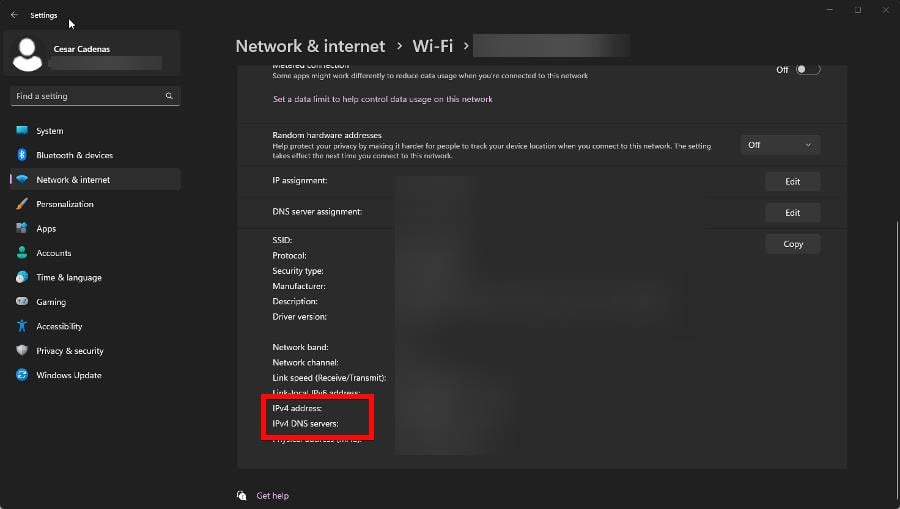Select the Windows Update icon
The image size is (900, 509).
click(x=22, y=375)
